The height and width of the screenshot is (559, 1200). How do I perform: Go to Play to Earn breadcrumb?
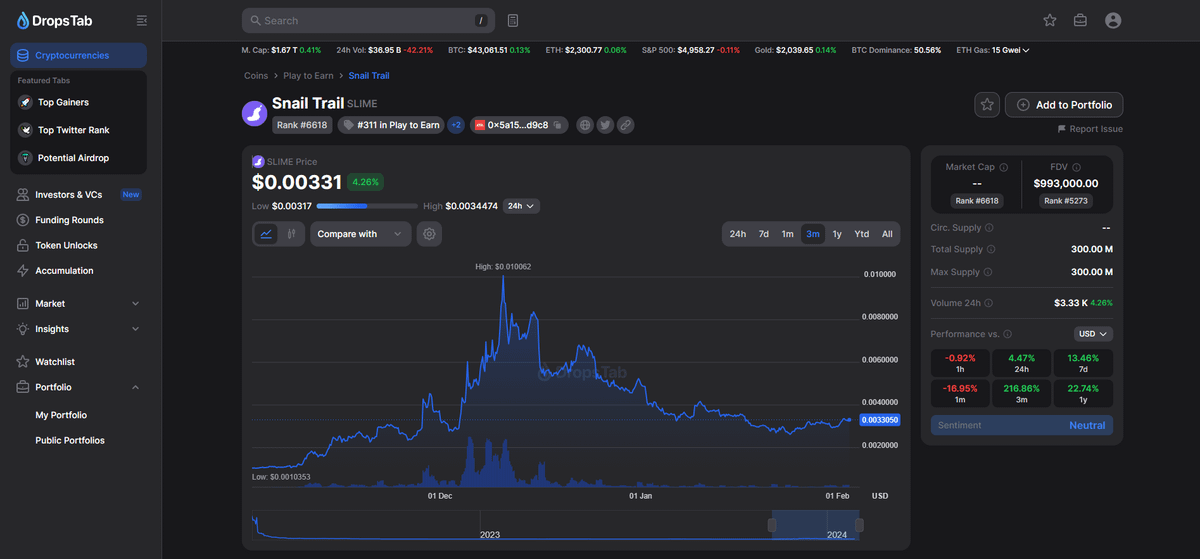point(308,76)
